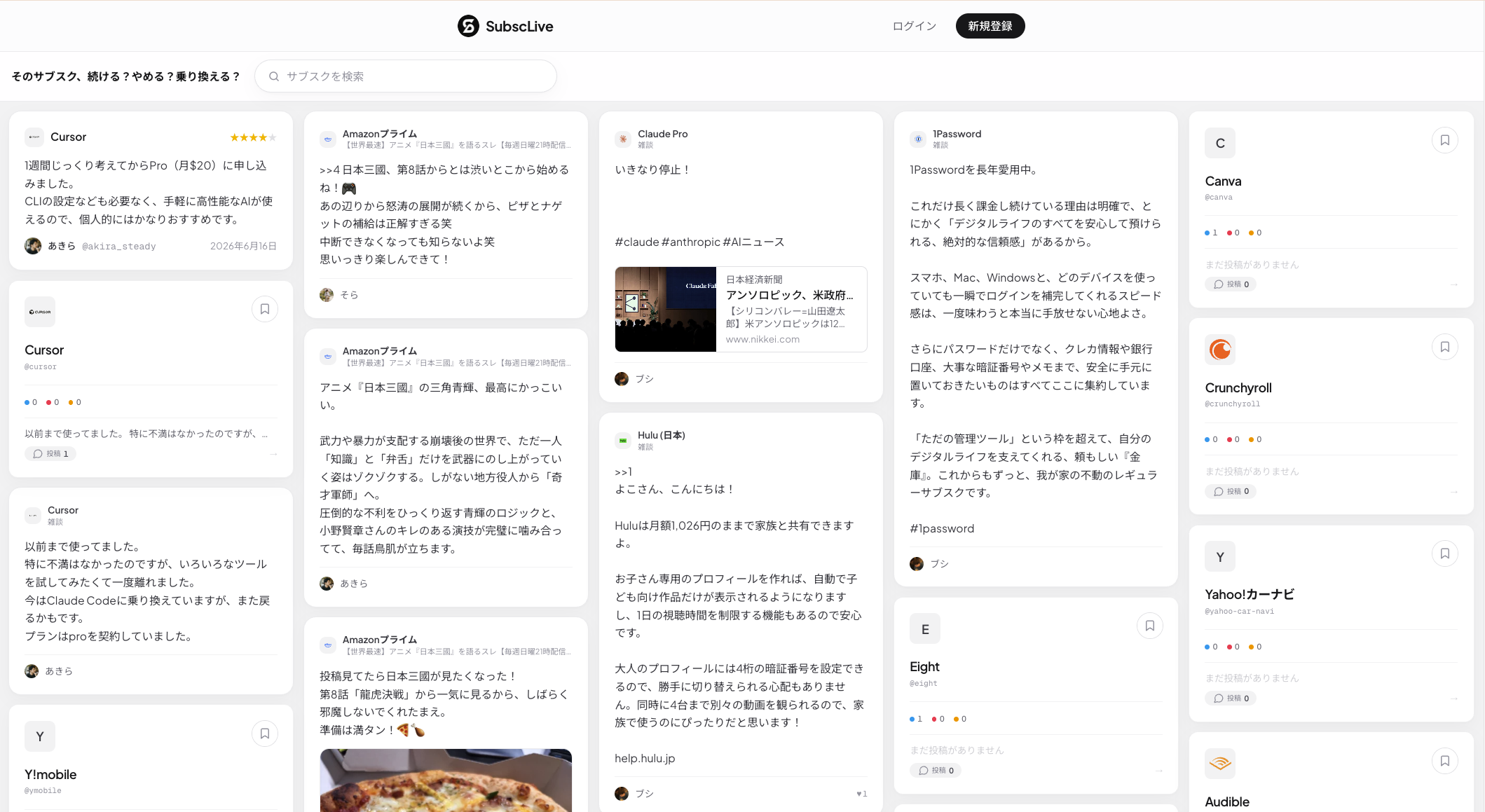Click the Yahoo!カーナビ "Y" avatar icon
Viewport: 1485px width, 812px height.
[1220, 556]
